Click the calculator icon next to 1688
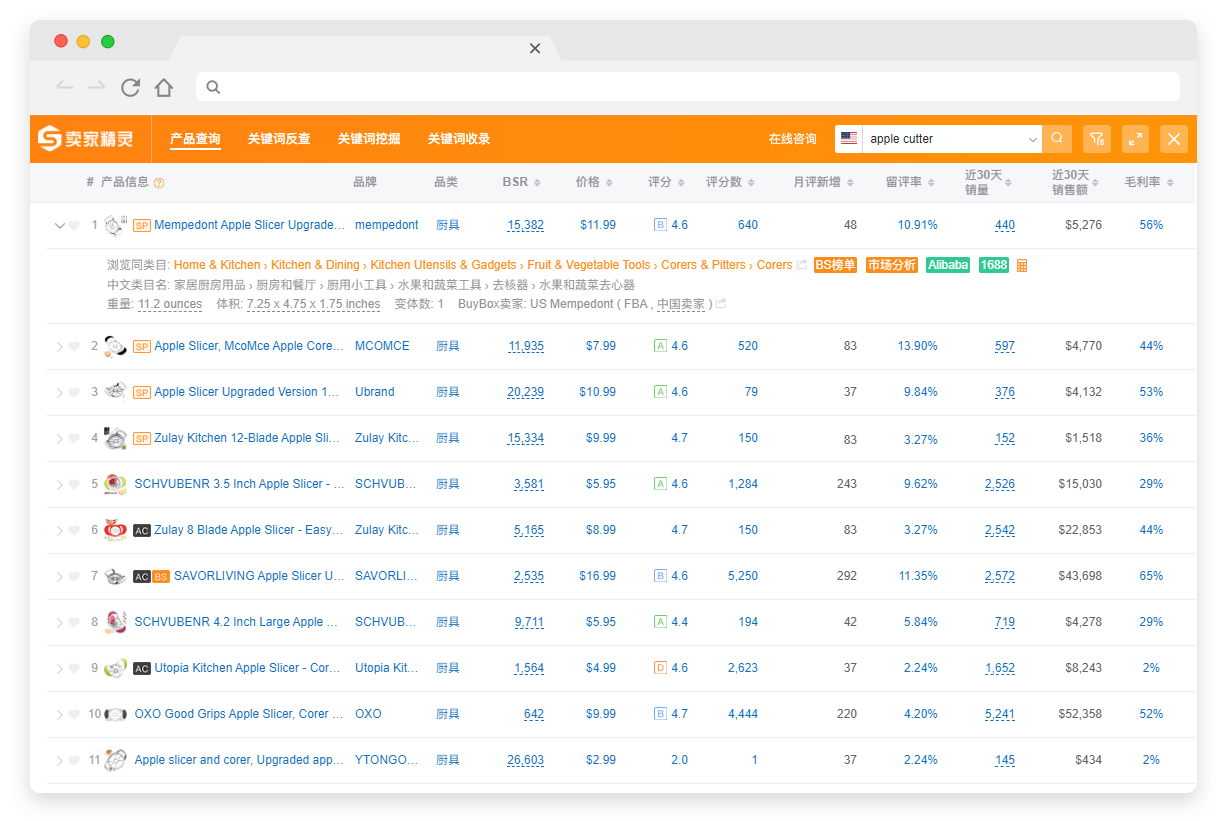The height and width of the screenshot is (821, 1230). (1022, 265)
